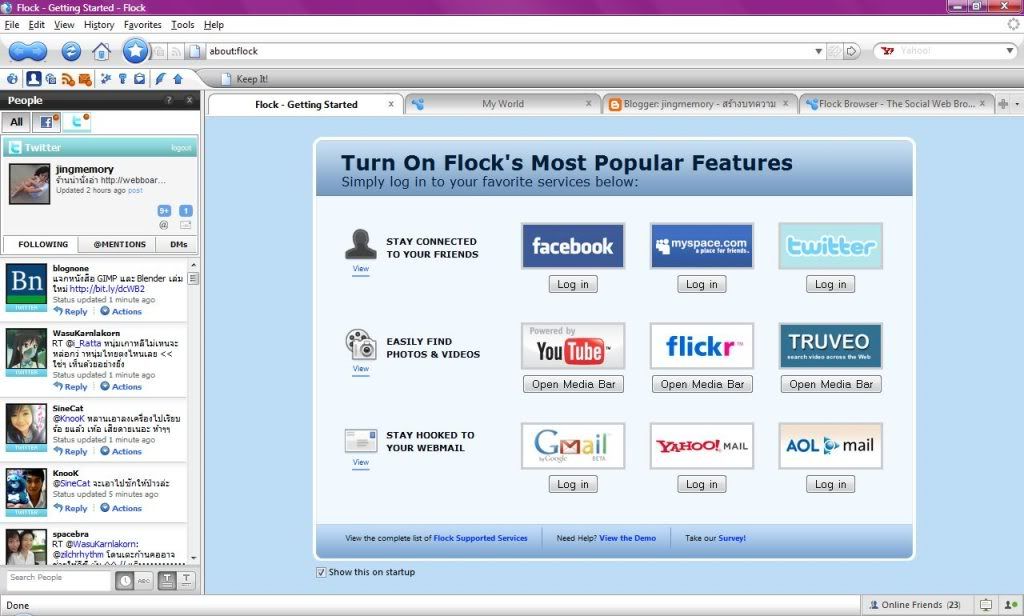Expand Actions for KnooK's tweet
This screenshot has width=1024, height=616.
[121, 508]
